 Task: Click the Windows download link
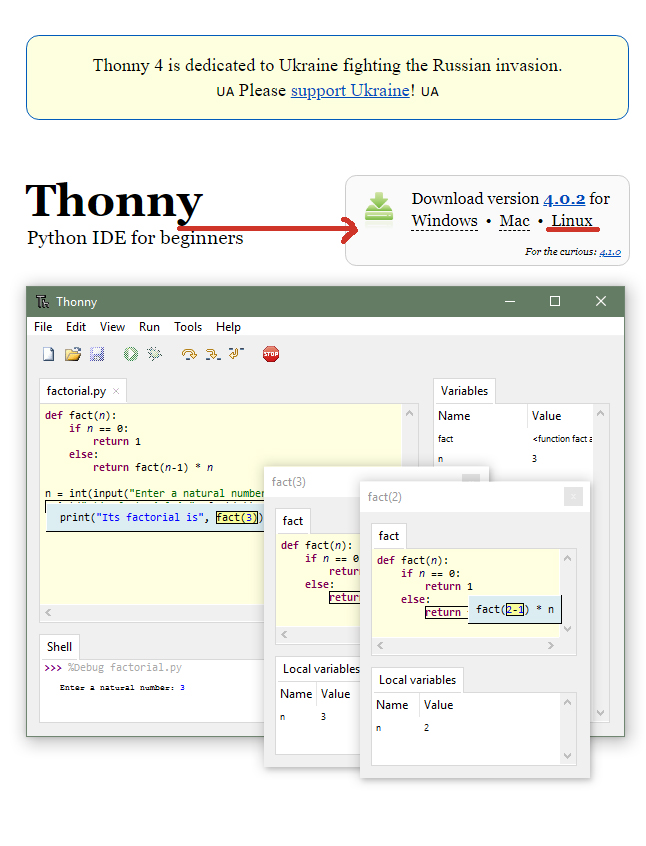444,220
